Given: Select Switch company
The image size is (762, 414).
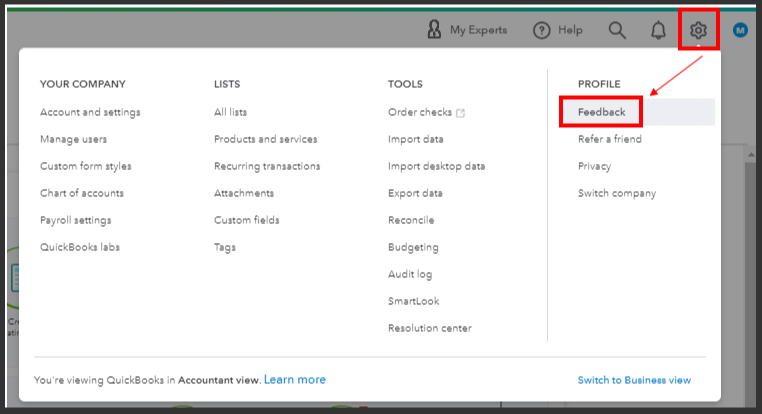Looking at the screenshot, I should pyautogui.click(x=617, y=193).
